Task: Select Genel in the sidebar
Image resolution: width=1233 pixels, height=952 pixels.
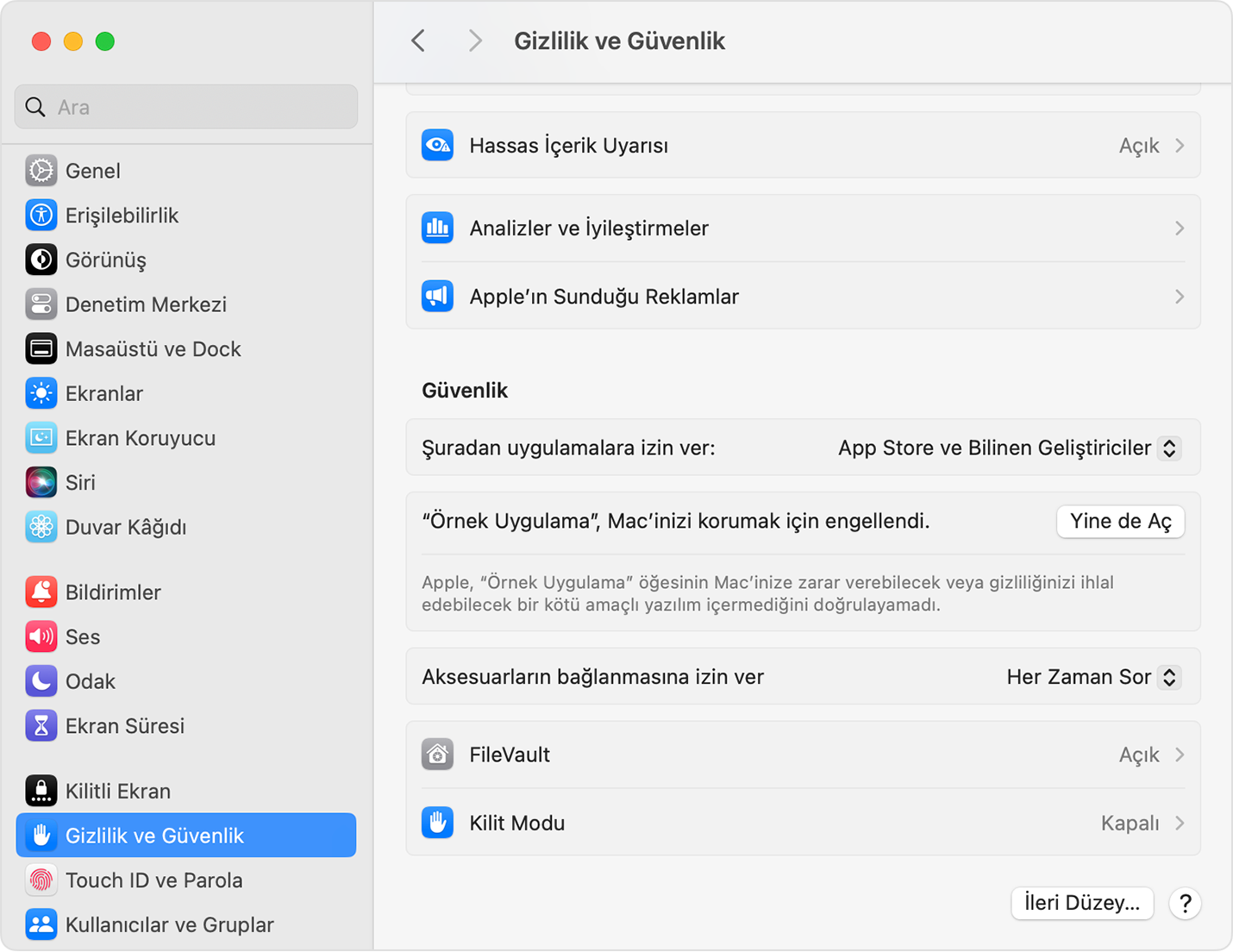Action: pos(186,171)
